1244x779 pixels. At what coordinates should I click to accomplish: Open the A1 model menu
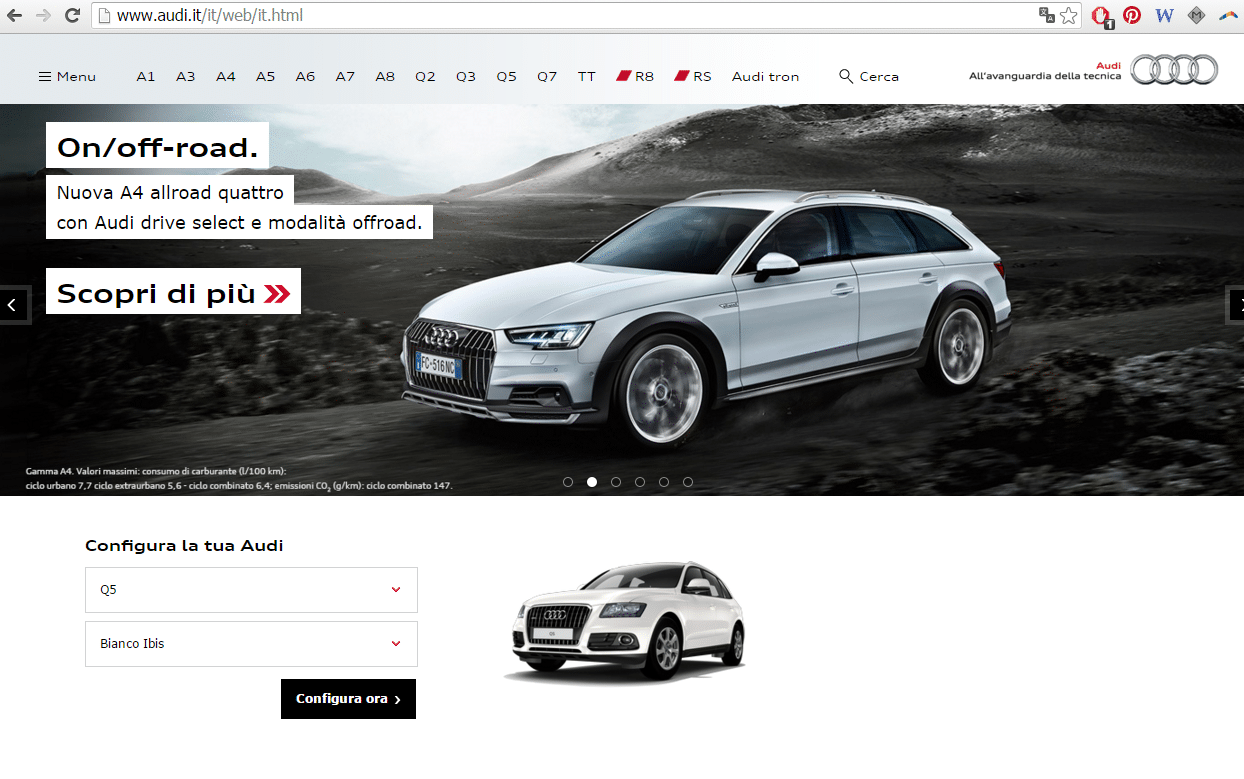146,76
